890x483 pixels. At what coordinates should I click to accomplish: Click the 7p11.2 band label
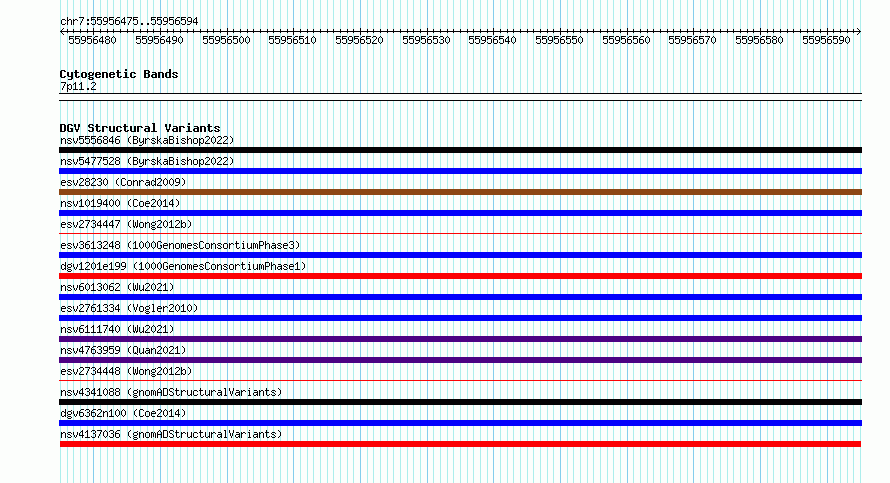point(78,87)
